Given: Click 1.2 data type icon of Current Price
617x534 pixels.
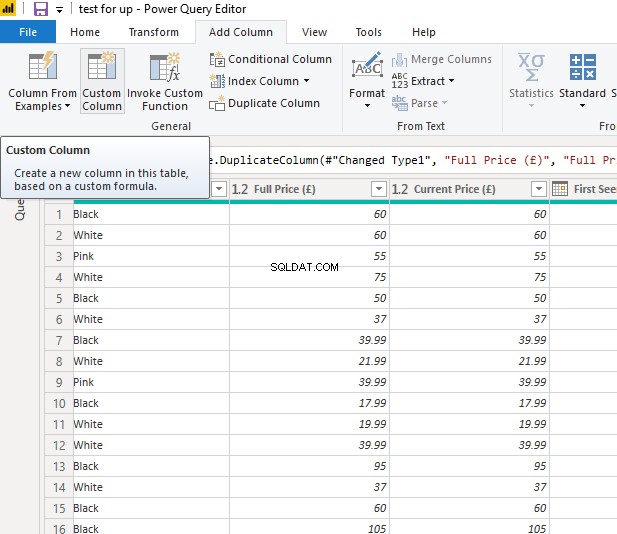Looking at the screenshot, I should (x=400, y=189).
